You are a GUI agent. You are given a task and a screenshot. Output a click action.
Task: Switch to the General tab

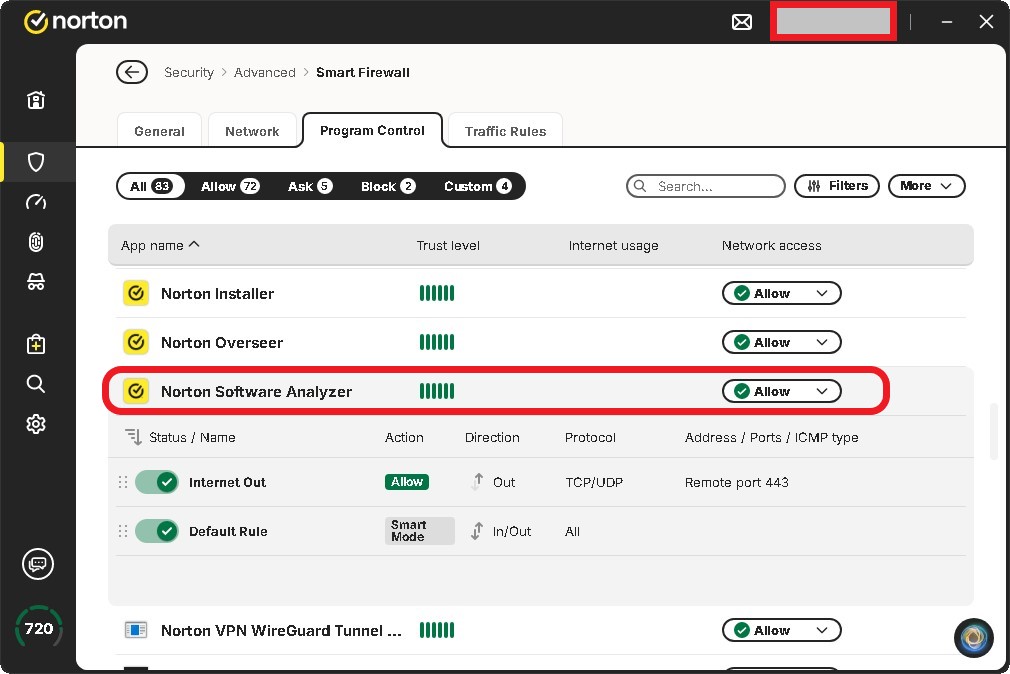point(159,131)
